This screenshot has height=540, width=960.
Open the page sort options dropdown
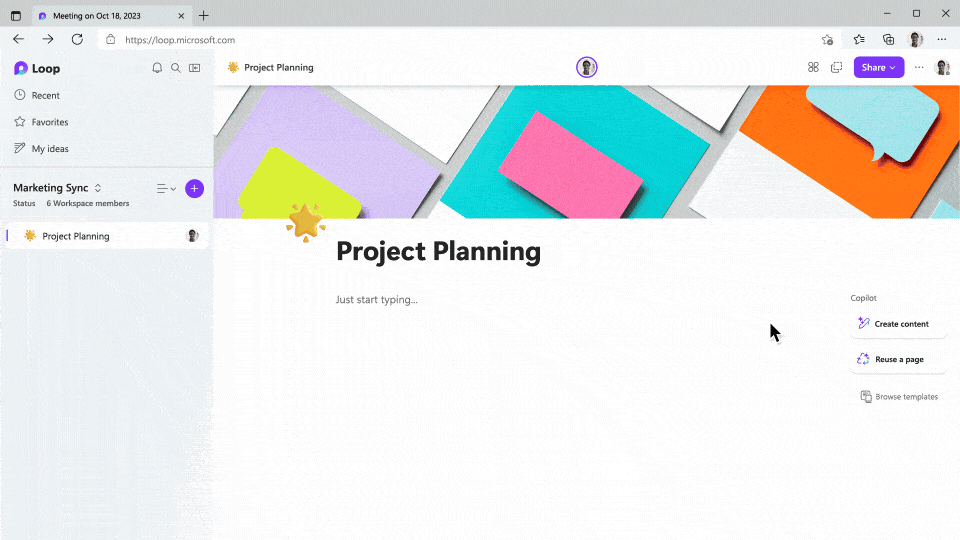click(x=166, y=189)
